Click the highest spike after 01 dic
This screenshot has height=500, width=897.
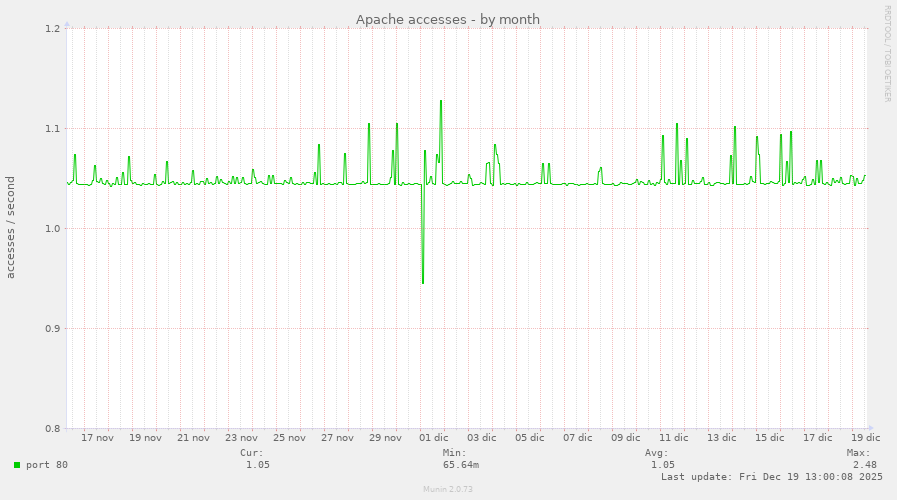(440, 101)
